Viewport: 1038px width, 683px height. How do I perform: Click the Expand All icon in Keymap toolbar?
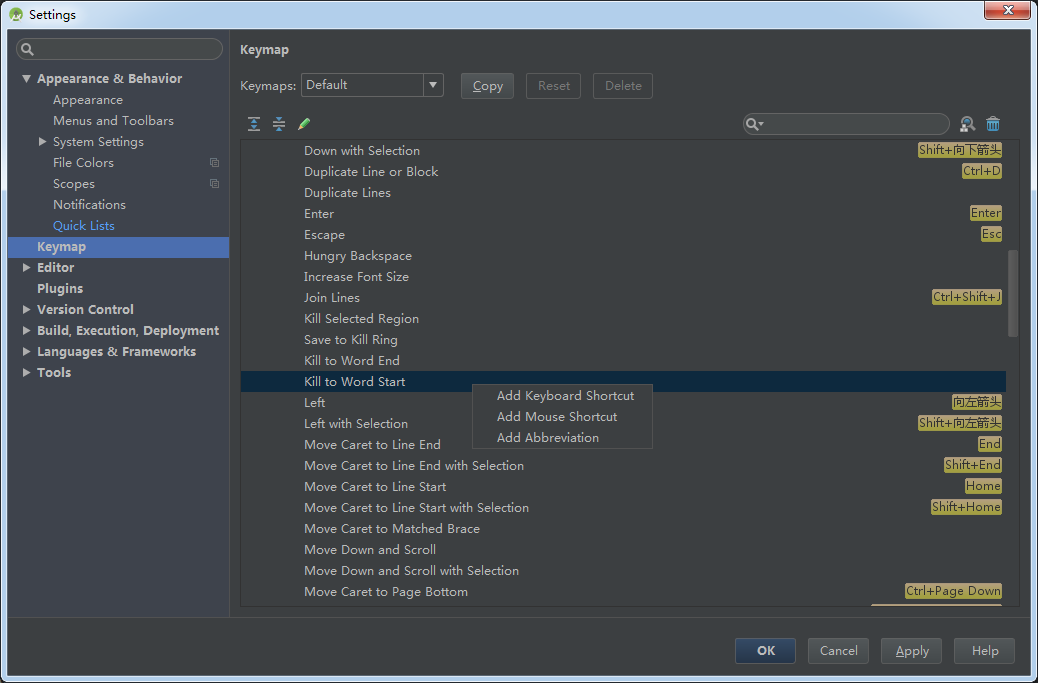click(x=254, y=124)
